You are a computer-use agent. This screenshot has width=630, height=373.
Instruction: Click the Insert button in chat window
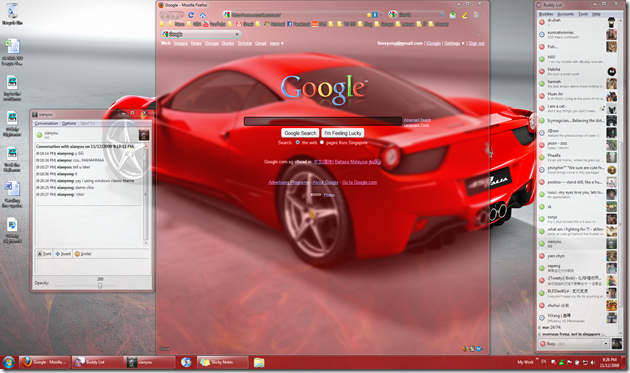click(63, 254)
